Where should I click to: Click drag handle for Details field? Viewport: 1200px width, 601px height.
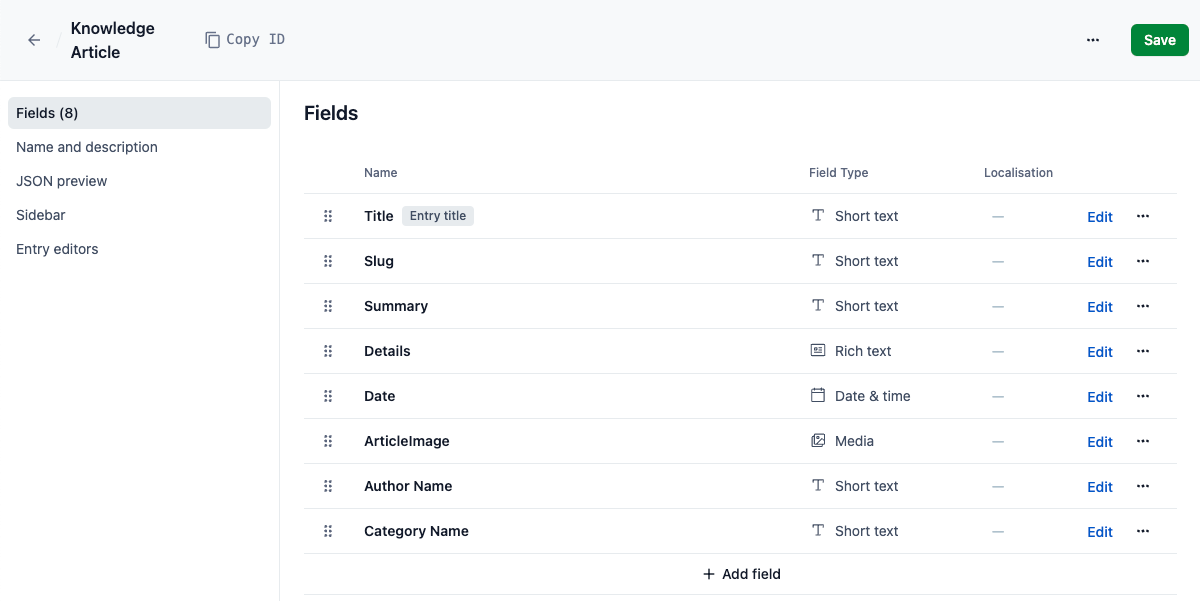(x=328, y=351)
